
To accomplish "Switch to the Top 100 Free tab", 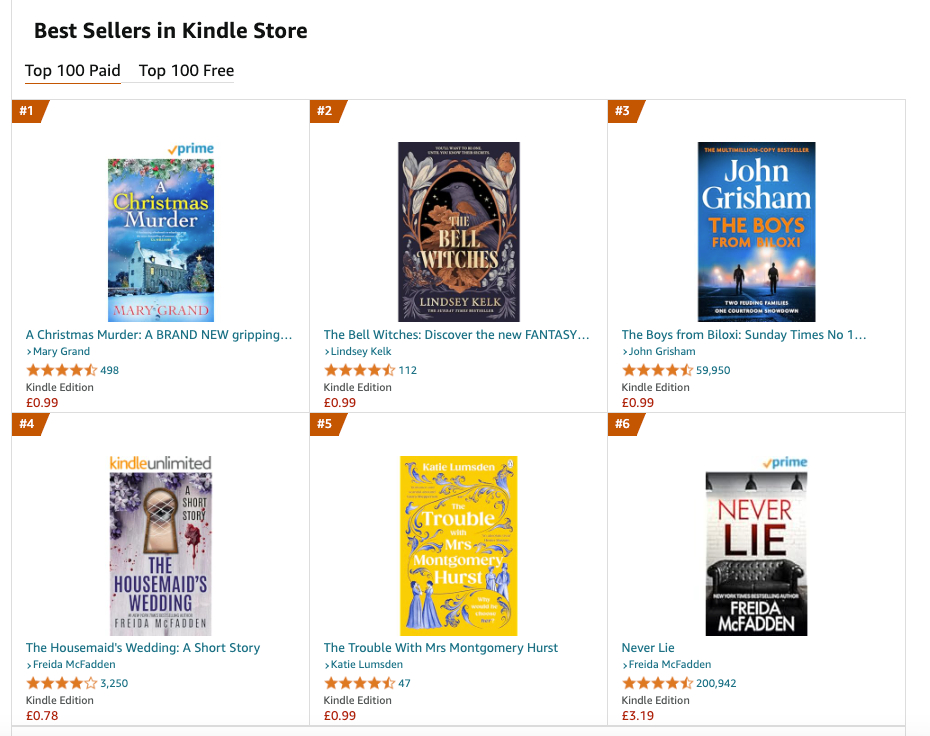I will tap(186, 71).
